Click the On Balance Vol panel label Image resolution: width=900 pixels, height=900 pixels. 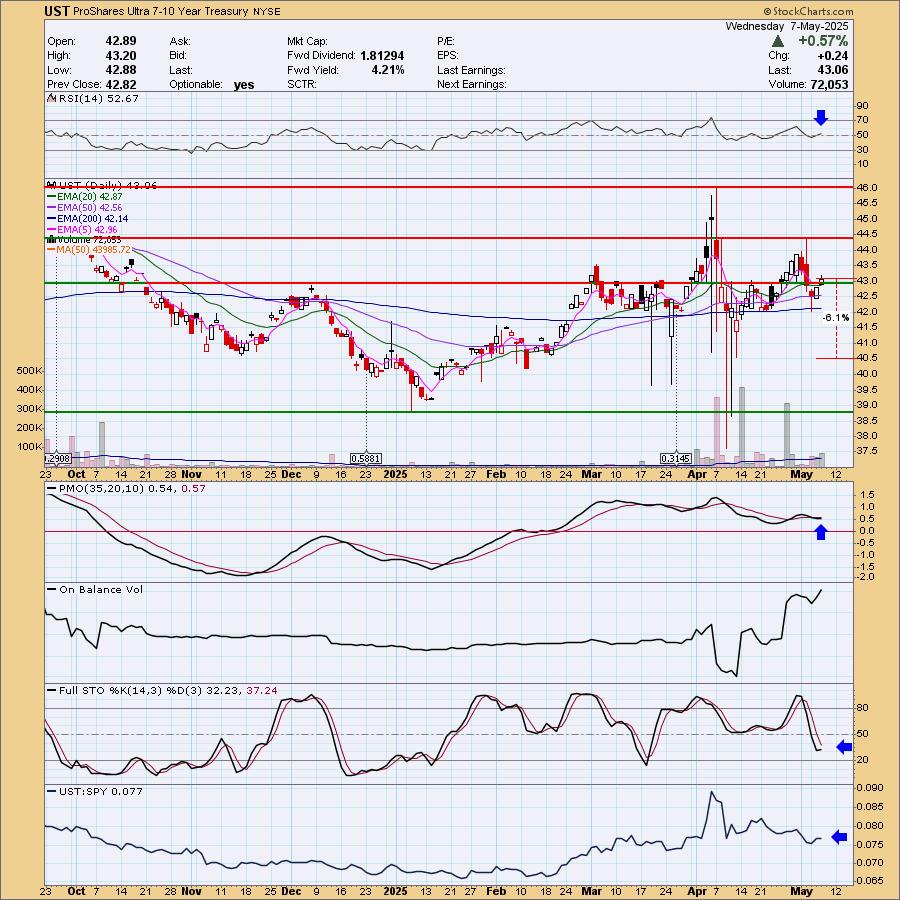coord(101,589)
